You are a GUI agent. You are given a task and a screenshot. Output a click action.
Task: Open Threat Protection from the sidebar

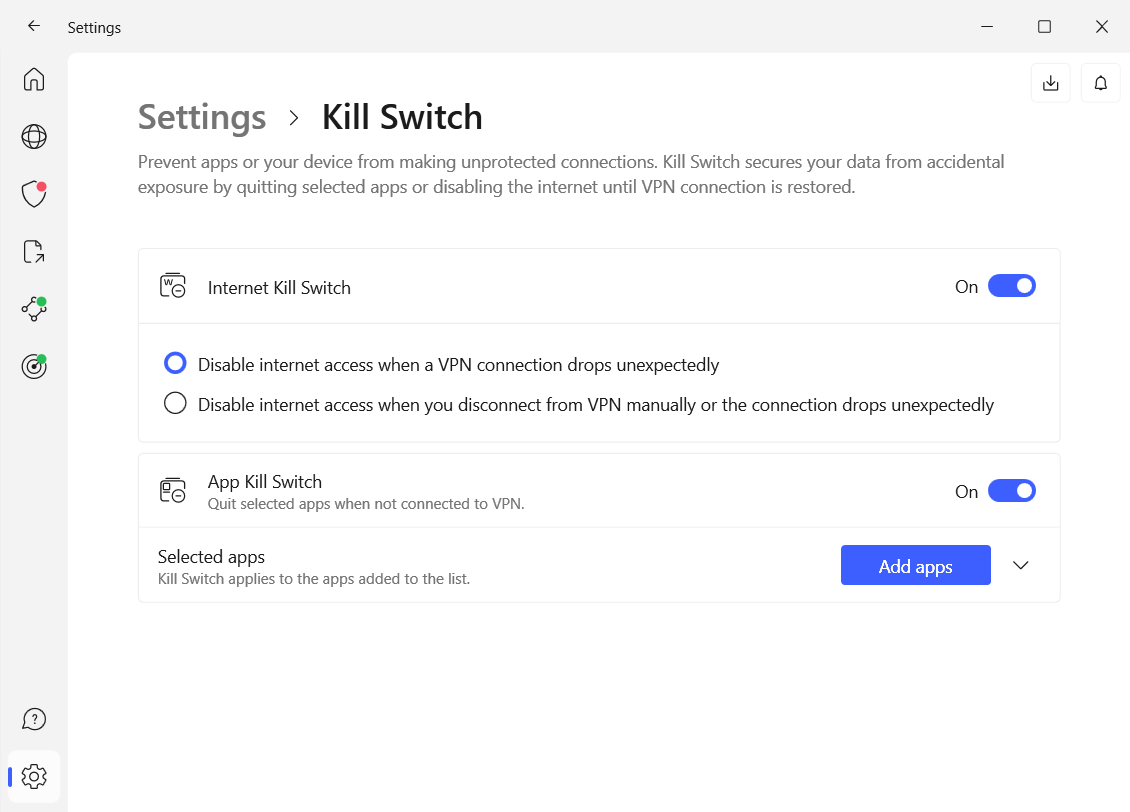tap(33, 194)
